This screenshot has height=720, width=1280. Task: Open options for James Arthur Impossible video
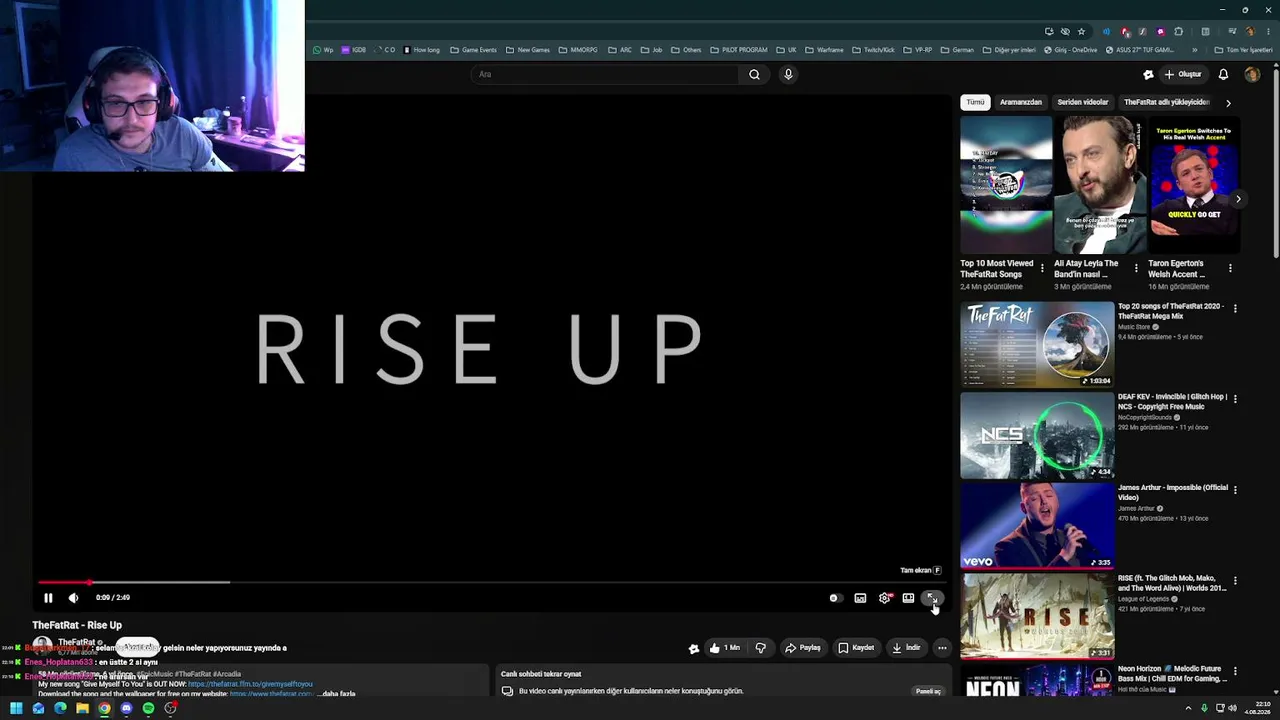1235,490
